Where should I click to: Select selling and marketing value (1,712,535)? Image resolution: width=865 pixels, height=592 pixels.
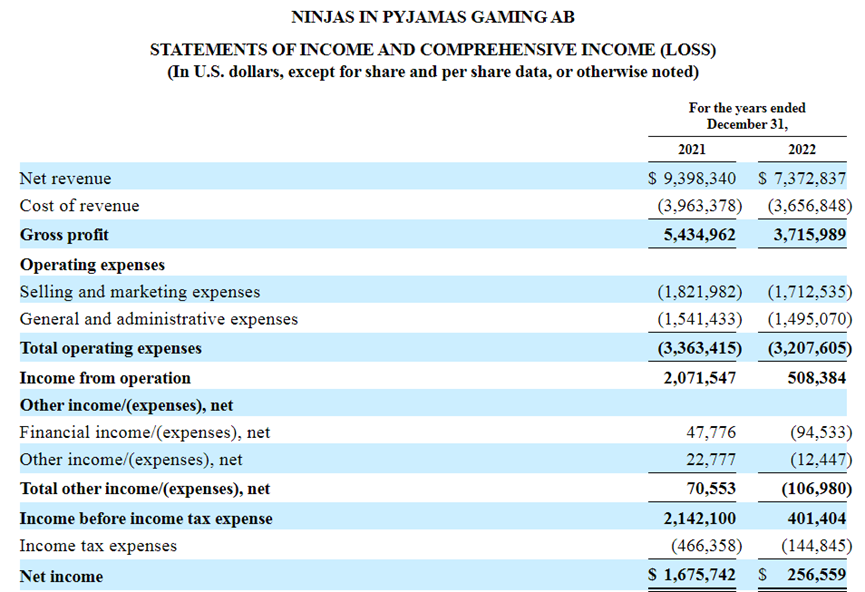(810, 292)
